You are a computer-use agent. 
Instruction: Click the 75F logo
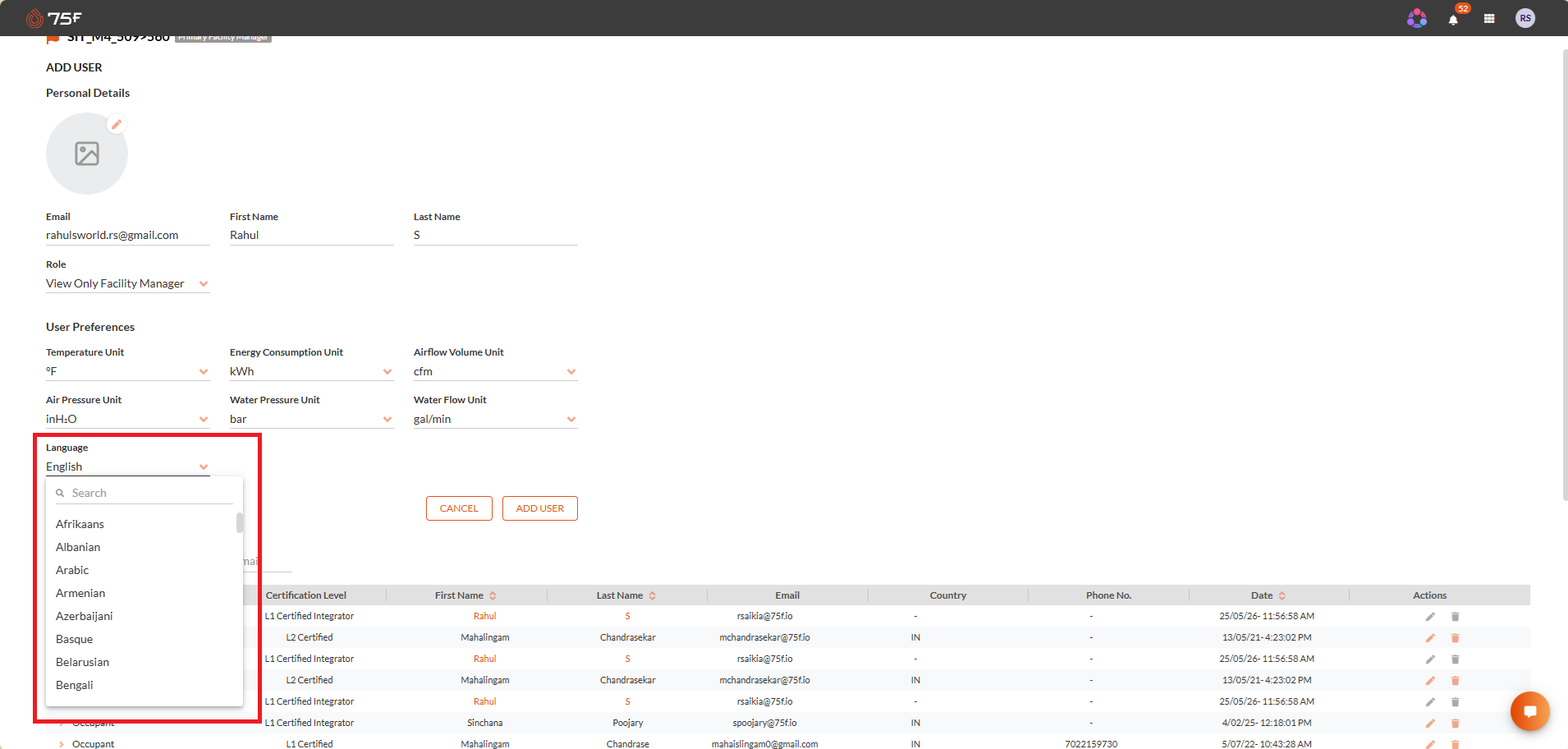tap(54, 18)
